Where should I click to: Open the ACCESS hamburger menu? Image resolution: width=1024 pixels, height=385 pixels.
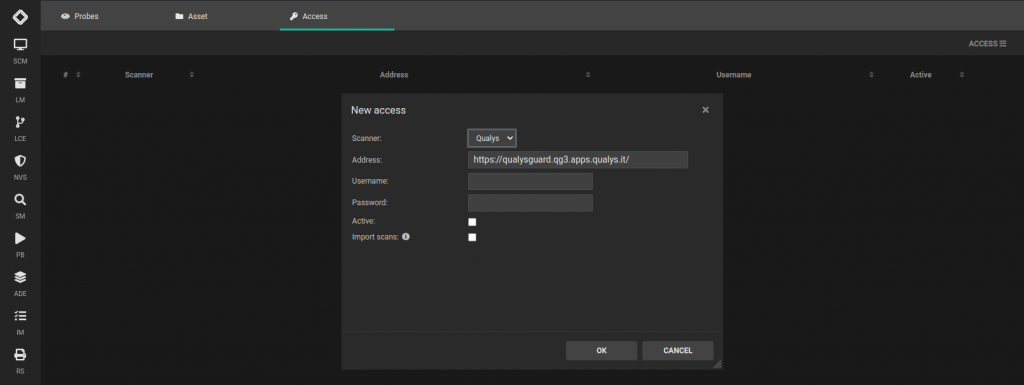tap(987, 44)
